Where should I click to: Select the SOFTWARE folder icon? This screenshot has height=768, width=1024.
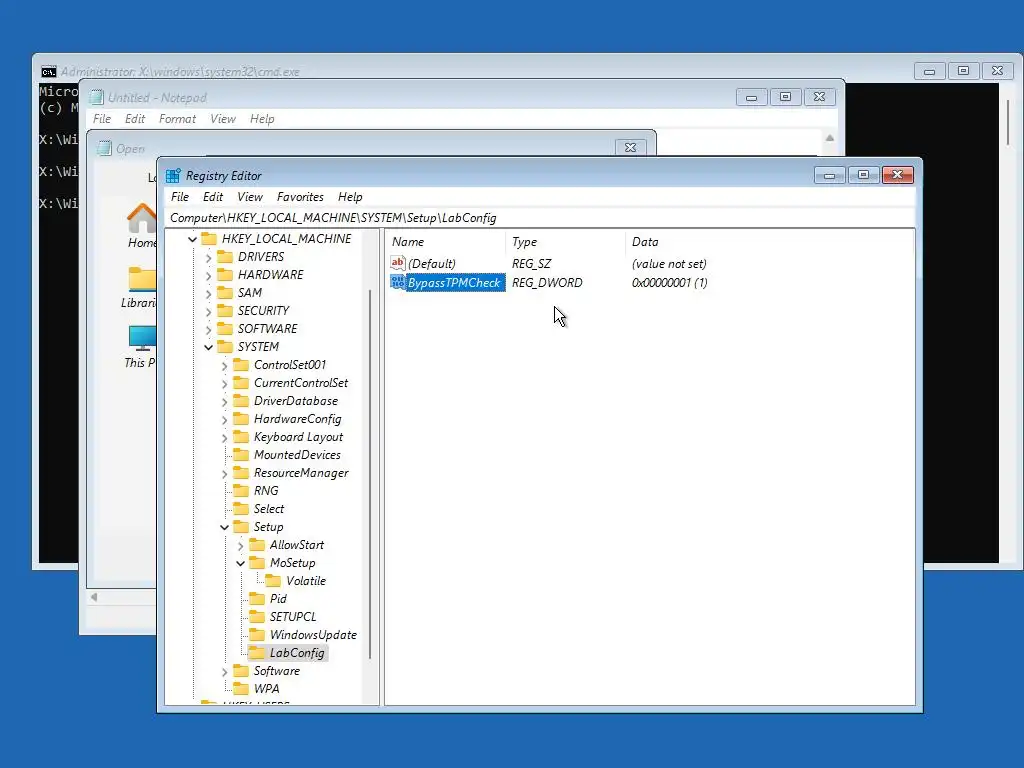click(x=225, y=328)
